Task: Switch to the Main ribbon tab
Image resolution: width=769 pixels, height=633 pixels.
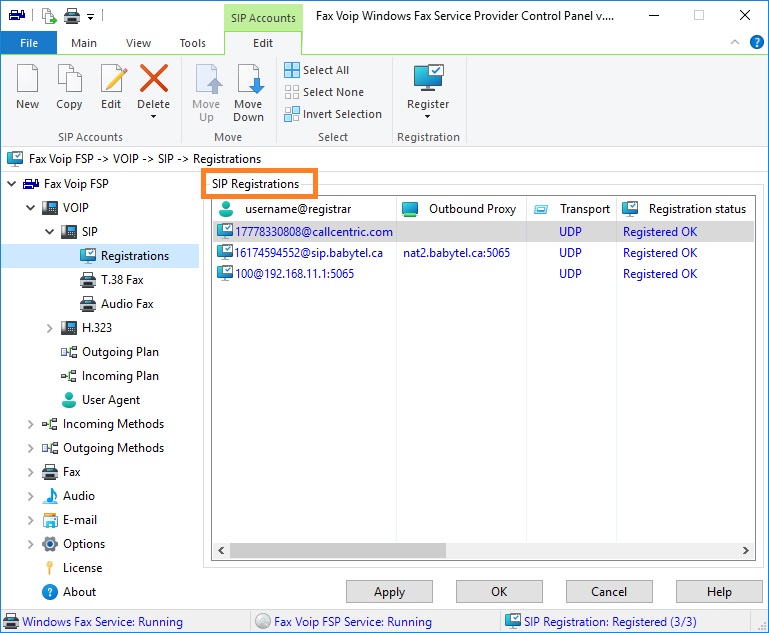Action: coord(84,43)
